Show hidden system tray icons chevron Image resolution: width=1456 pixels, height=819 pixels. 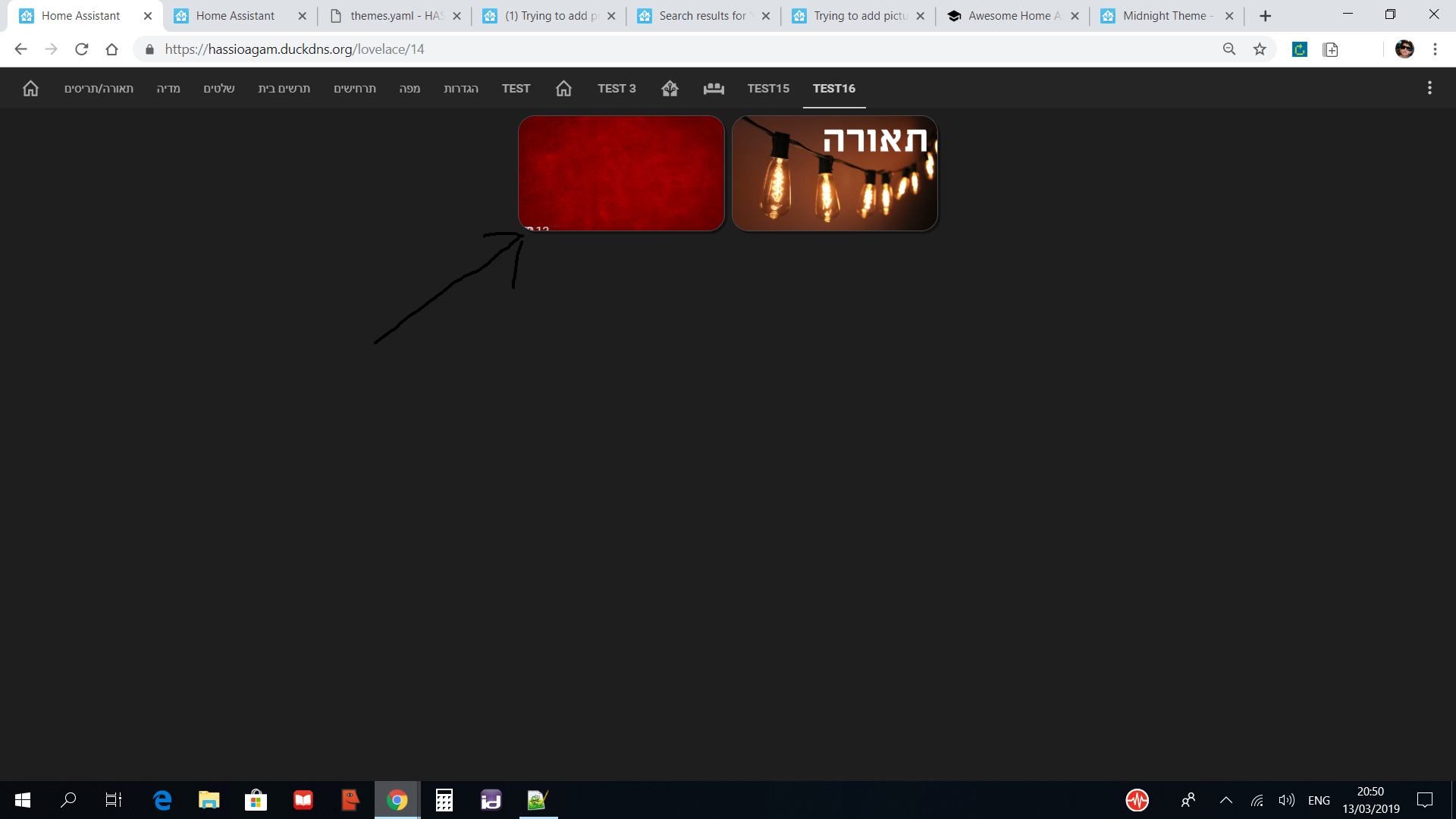pyautogui.click(x=1225, y=800)
